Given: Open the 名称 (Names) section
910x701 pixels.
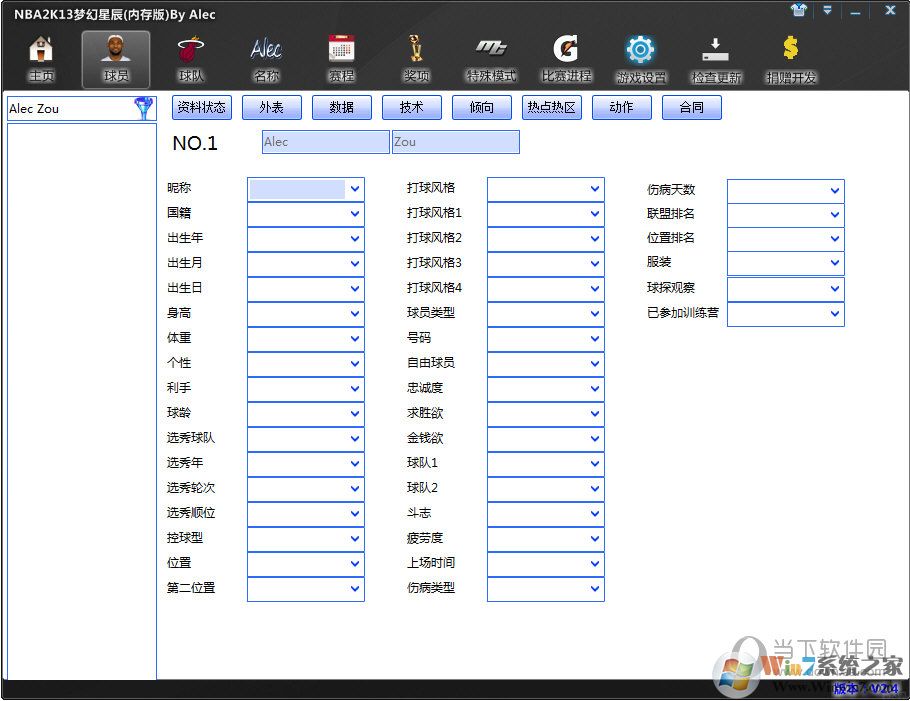Looking at the screenshot, I should pos(265,57).
